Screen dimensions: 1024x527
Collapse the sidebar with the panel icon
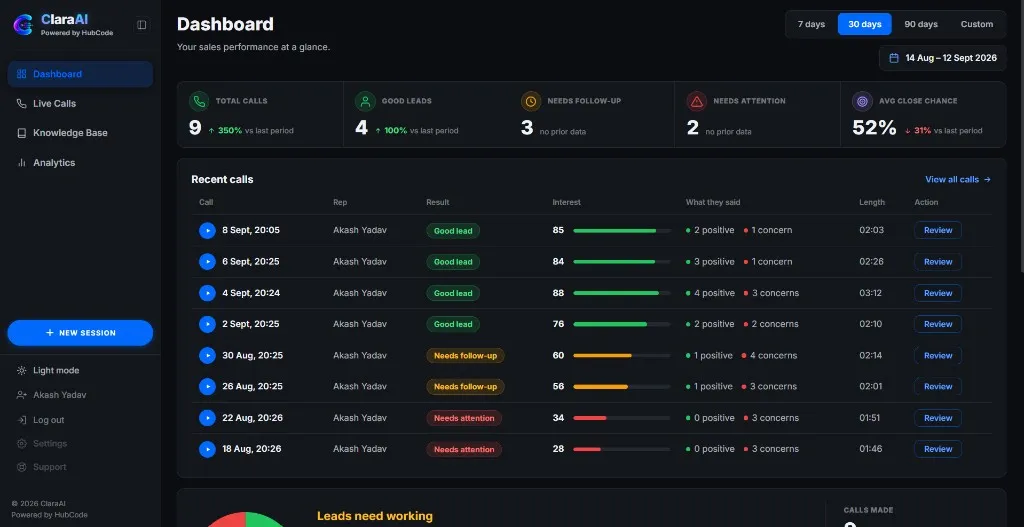pos(142,25)
